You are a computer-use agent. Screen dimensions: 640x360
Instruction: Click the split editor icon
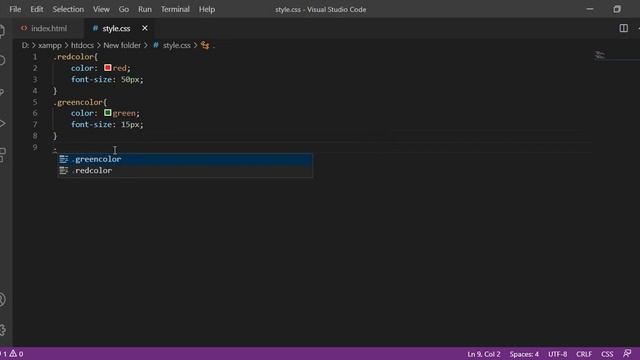click(623, 28)
